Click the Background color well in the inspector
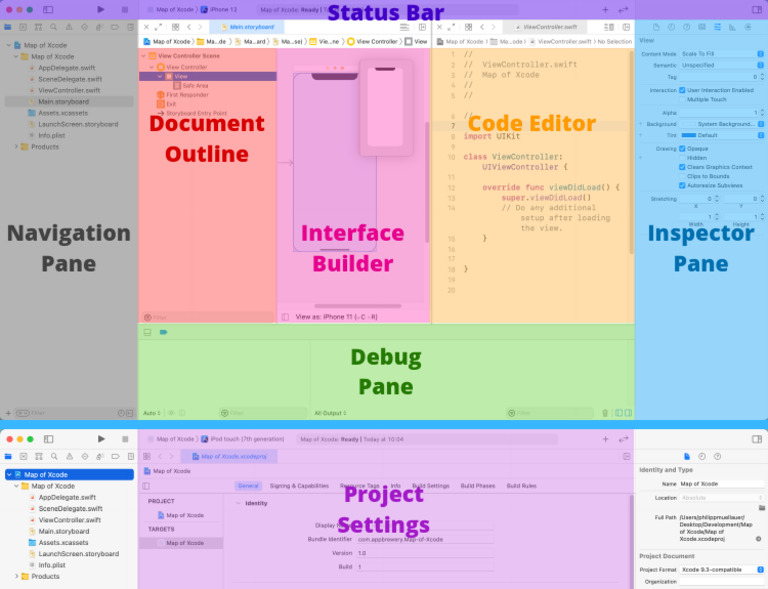The width and height of the screenshot is (768, 589). pos(688,124)
